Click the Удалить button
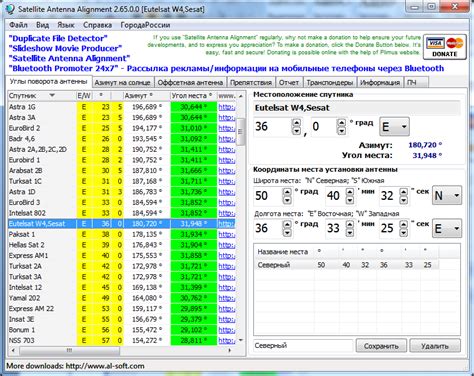 point(435,346)
